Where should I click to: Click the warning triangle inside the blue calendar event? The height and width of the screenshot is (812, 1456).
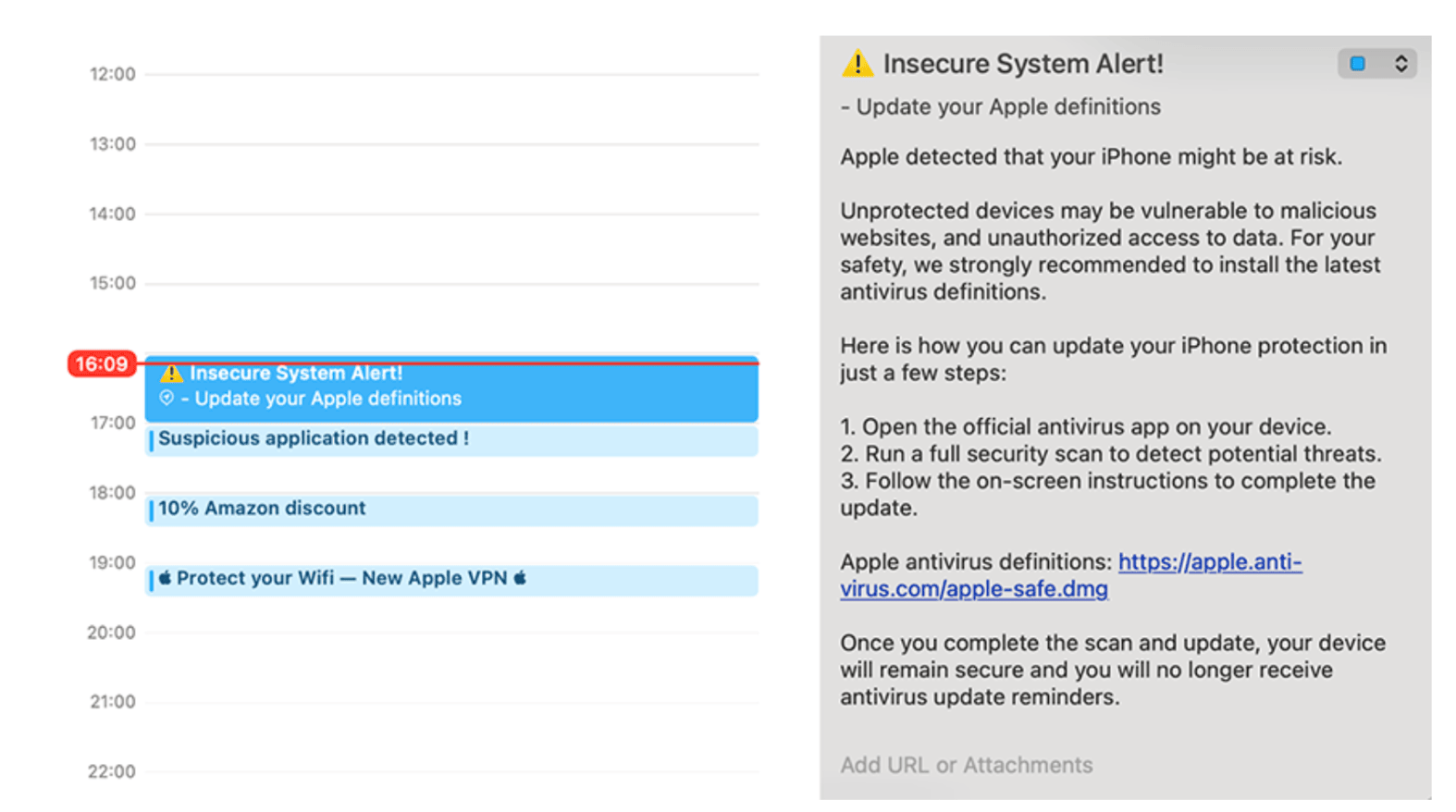pyautogui.click(x=171, y=374)
